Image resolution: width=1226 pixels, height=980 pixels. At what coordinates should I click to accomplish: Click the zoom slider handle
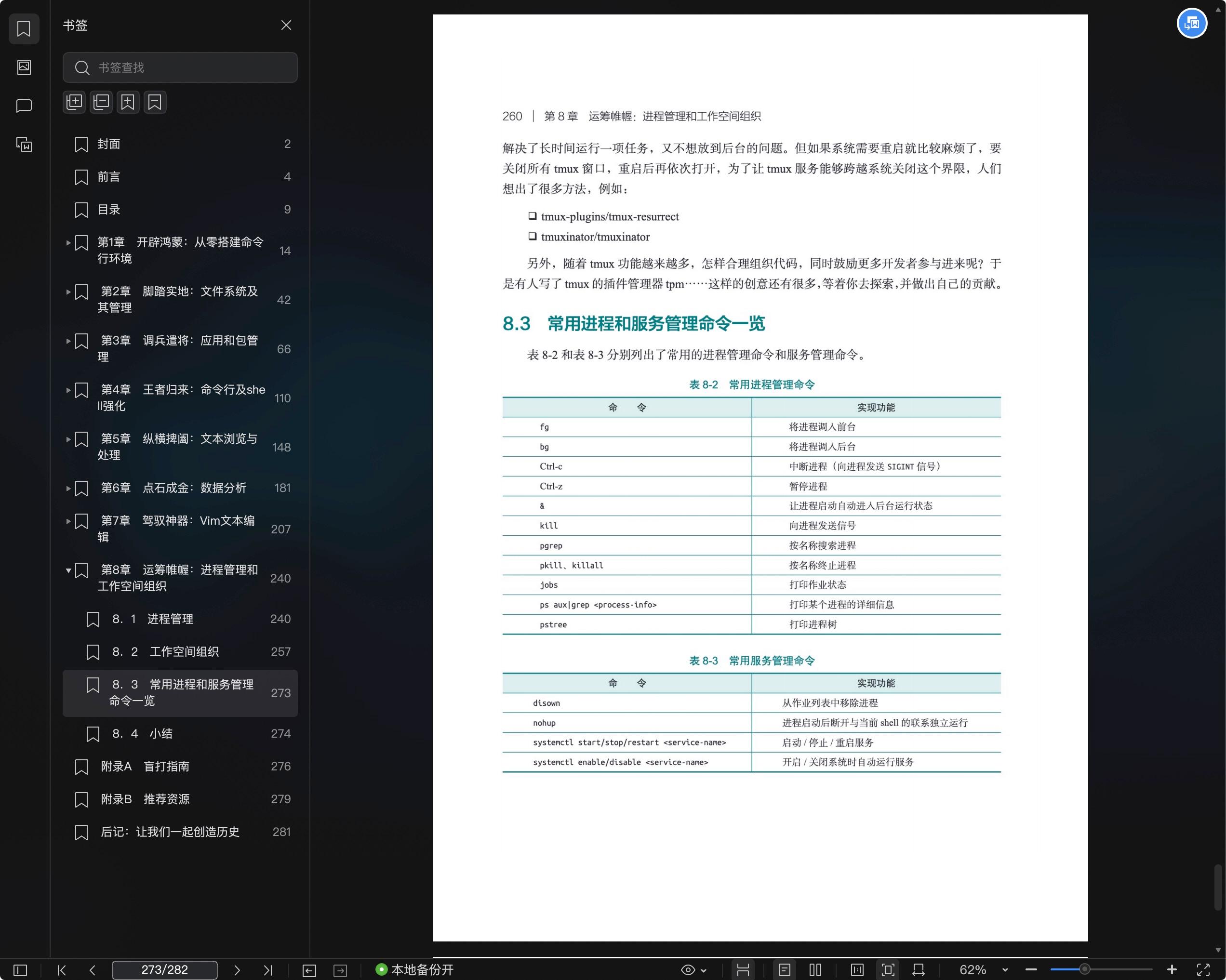[x=1084, y=969]
